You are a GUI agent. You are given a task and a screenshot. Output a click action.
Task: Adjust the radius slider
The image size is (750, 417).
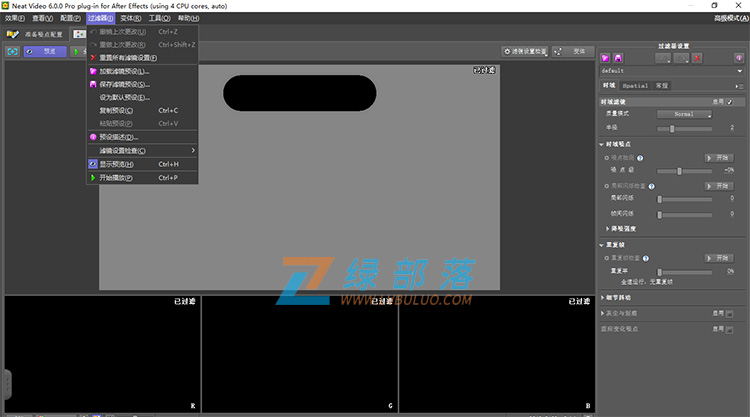(x=684, y=129)
